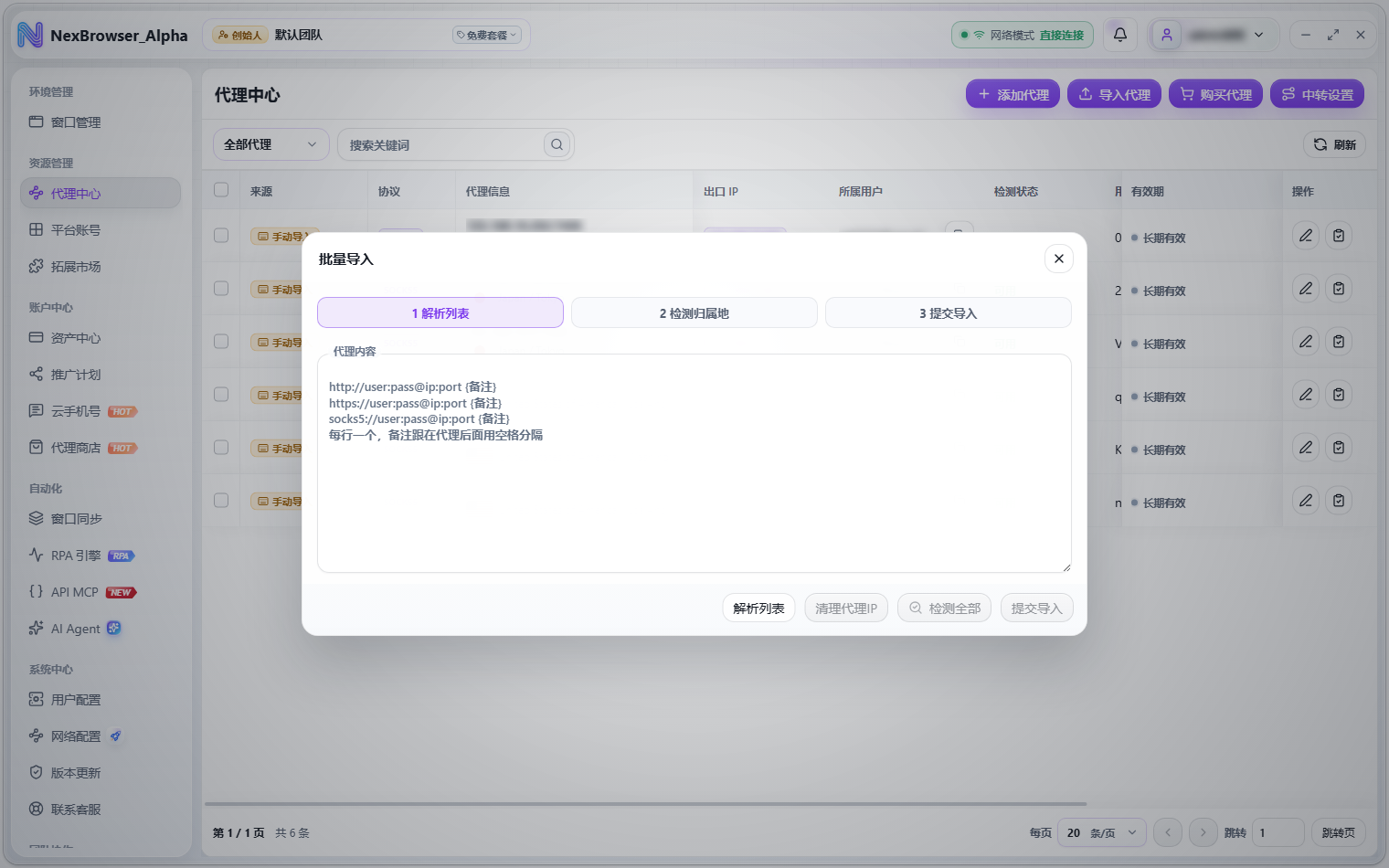Click the 检测全部 button
This screenshot has width=1389, height=868.
(x=944, y=608)
